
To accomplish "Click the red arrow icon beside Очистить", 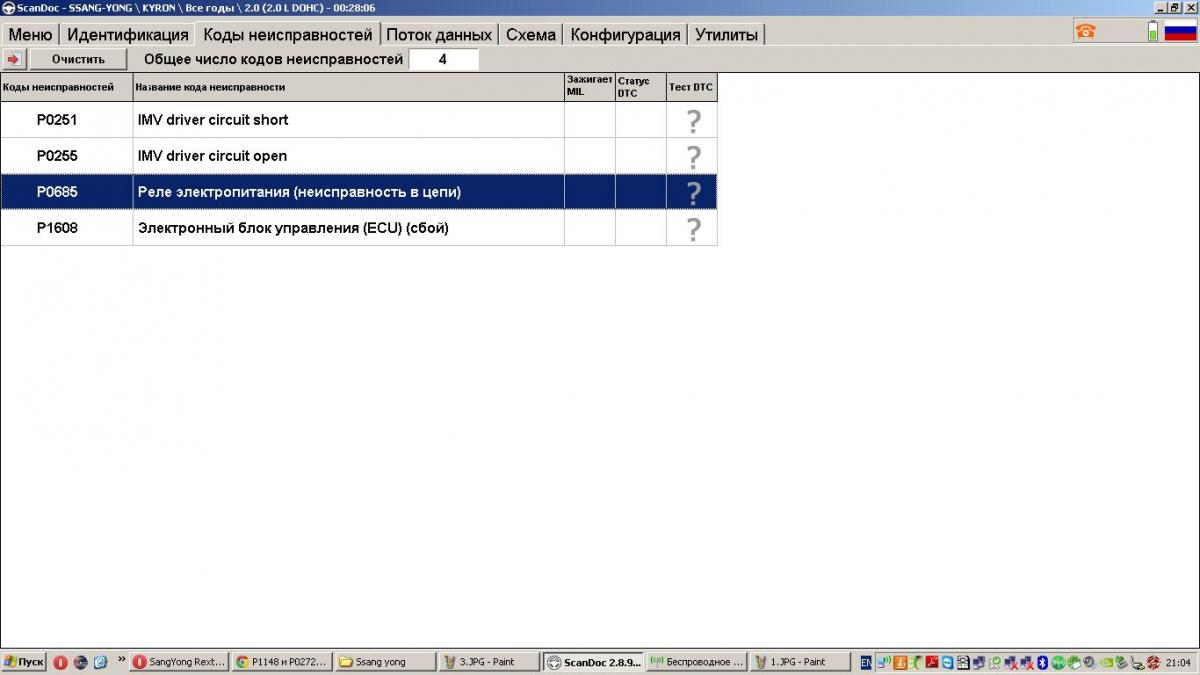I will 13,59.
